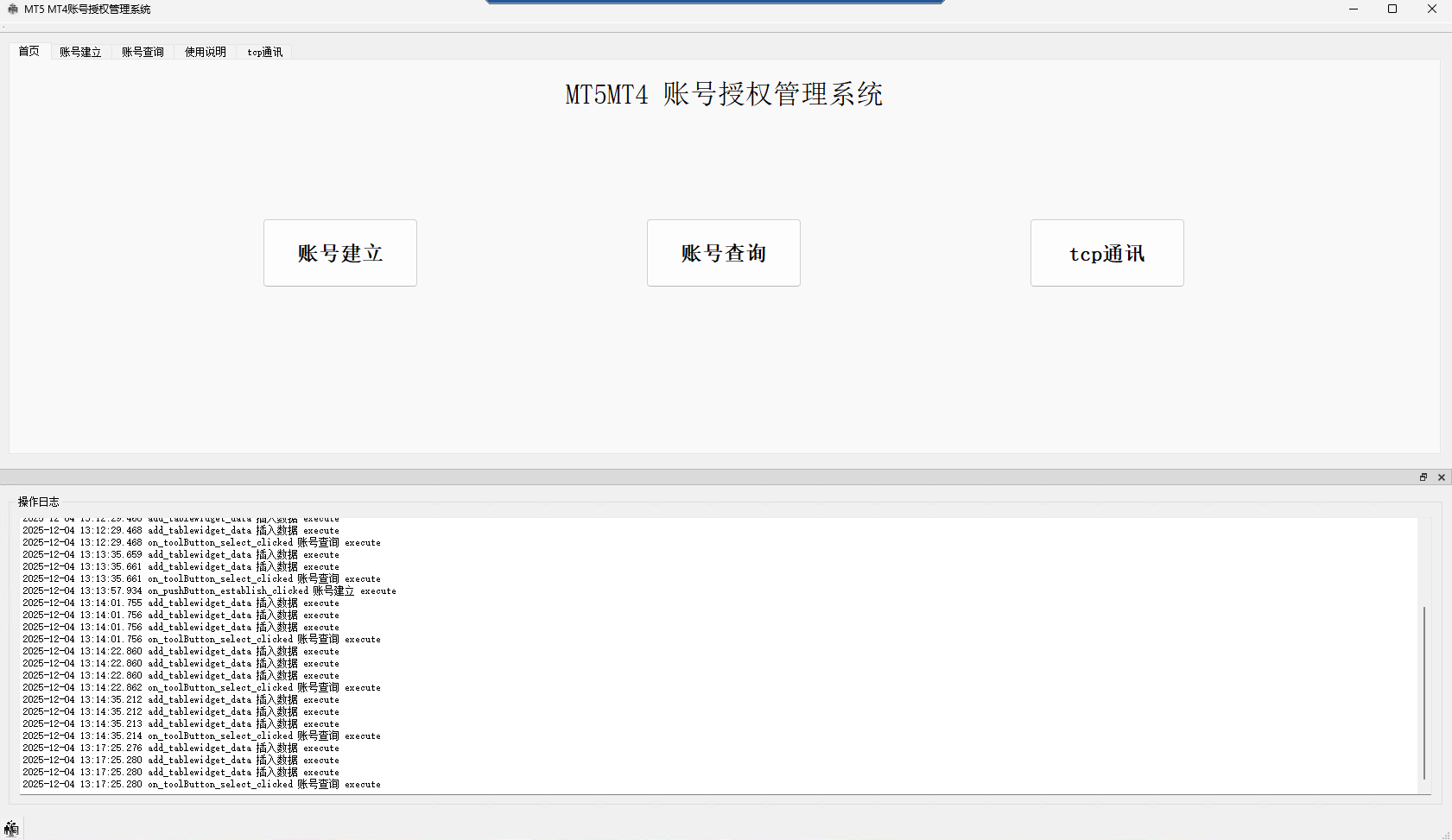Switch to the 账号建立 tab
Viewport: 1452px width, 840px height.
pos(79,51)
